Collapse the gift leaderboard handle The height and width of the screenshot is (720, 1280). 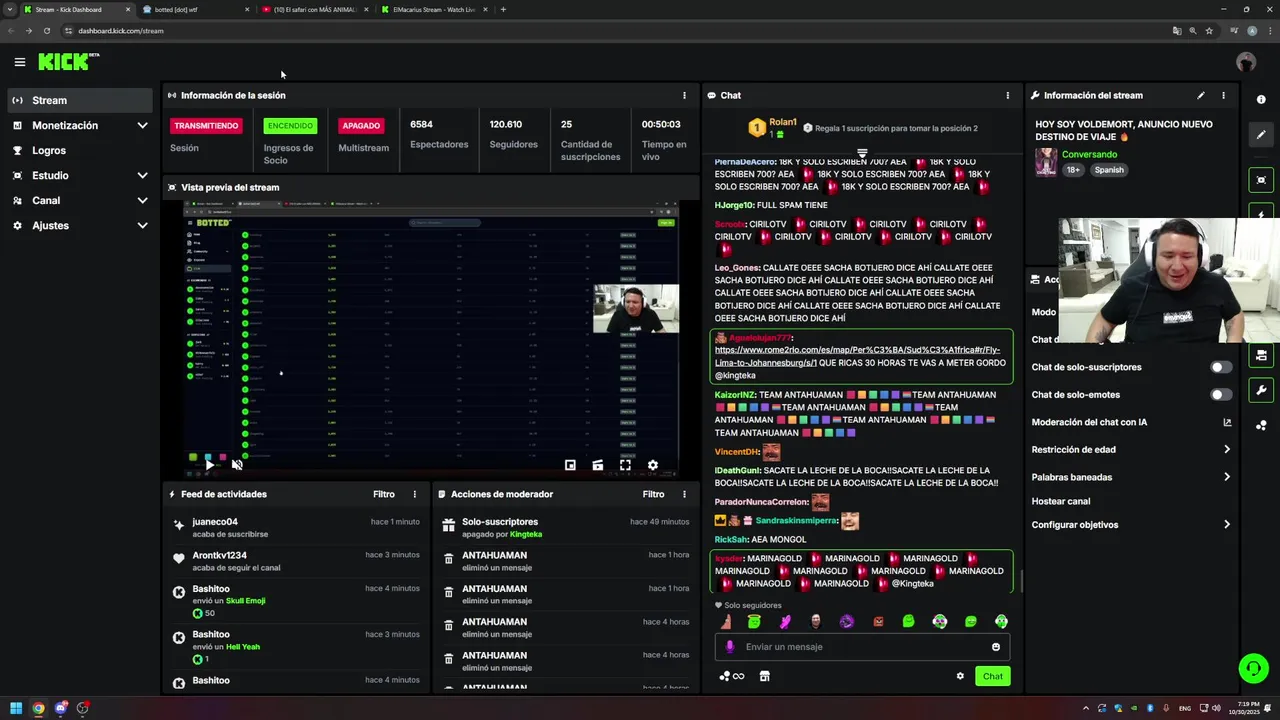click(x=862, y=153)
